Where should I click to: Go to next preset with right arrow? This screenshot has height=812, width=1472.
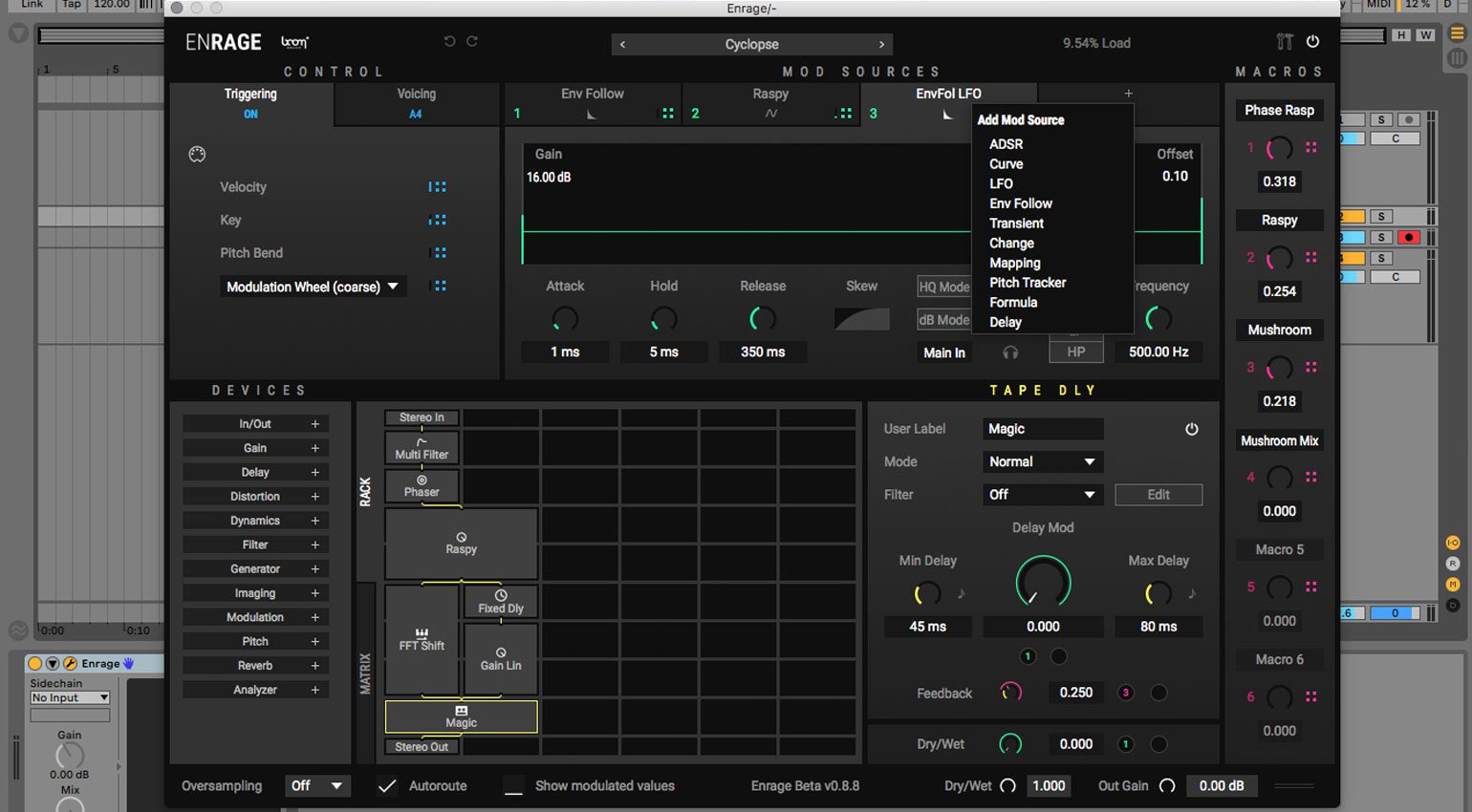pyautogui.click(x=881, y=44)
